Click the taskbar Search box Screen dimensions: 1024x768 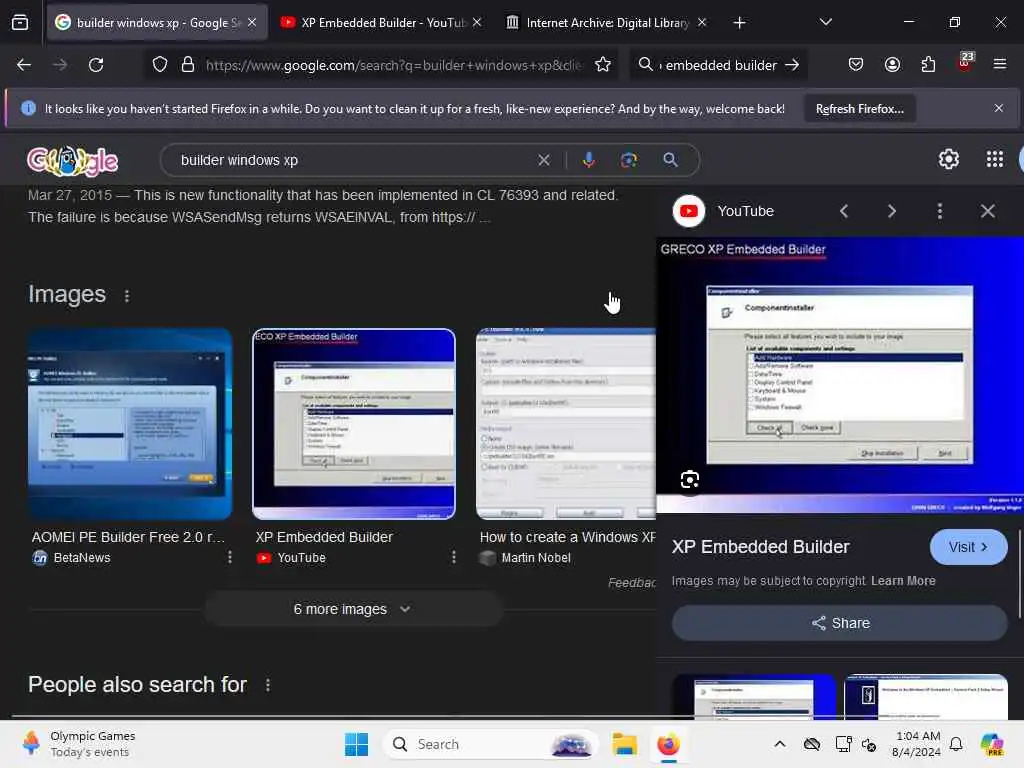490,744
